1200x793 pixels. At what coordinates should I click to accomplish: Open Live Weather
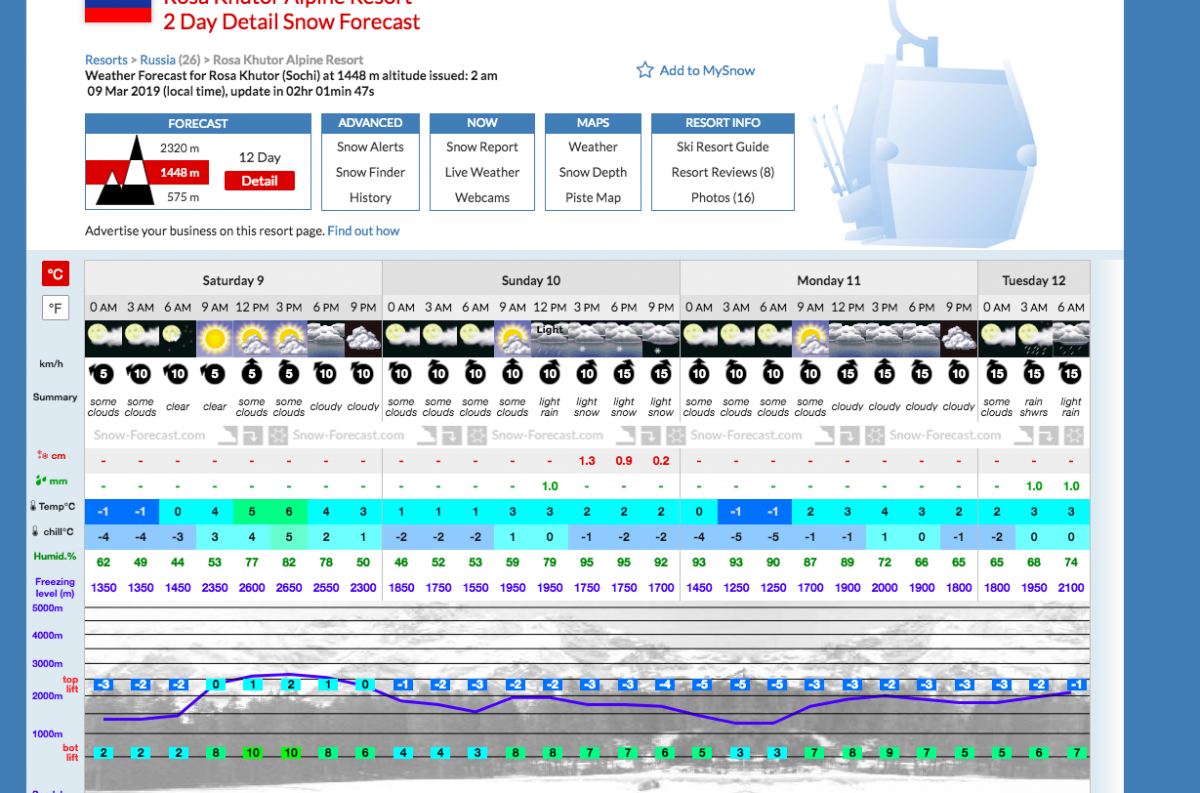point(482,172)
